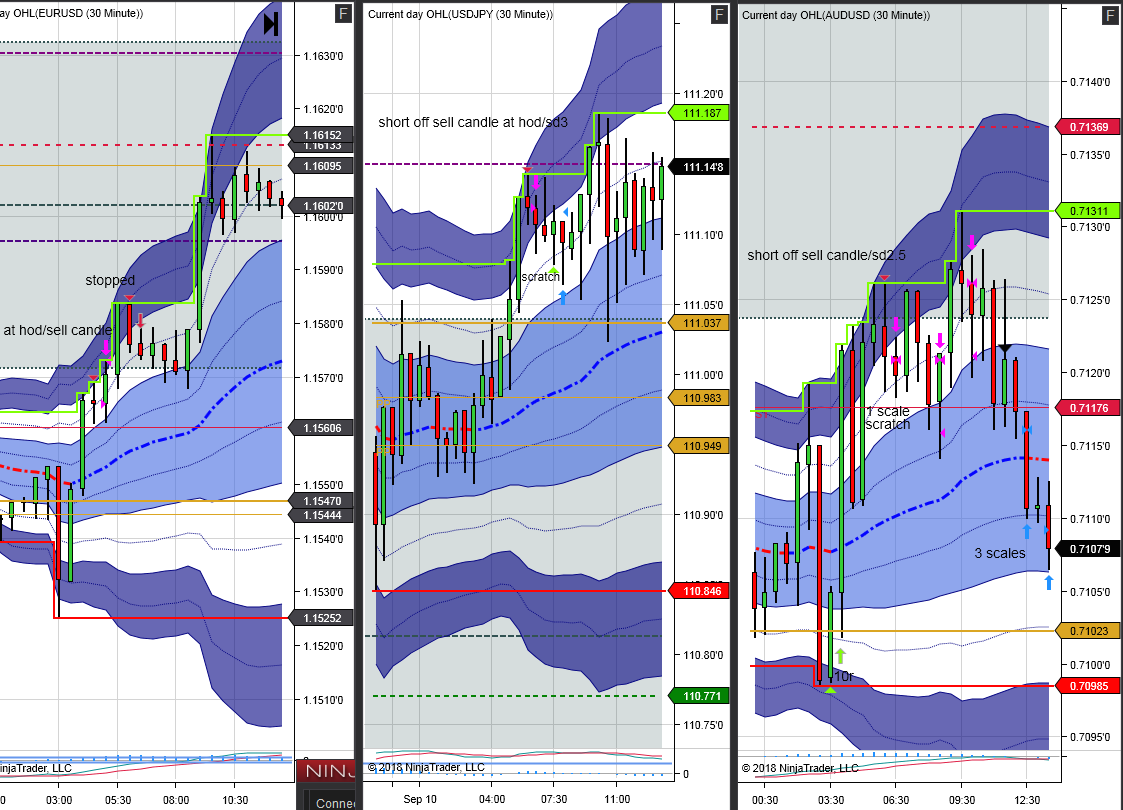Click the green 0.71311 price marker
The image size is (1123, 810).
1088,211
